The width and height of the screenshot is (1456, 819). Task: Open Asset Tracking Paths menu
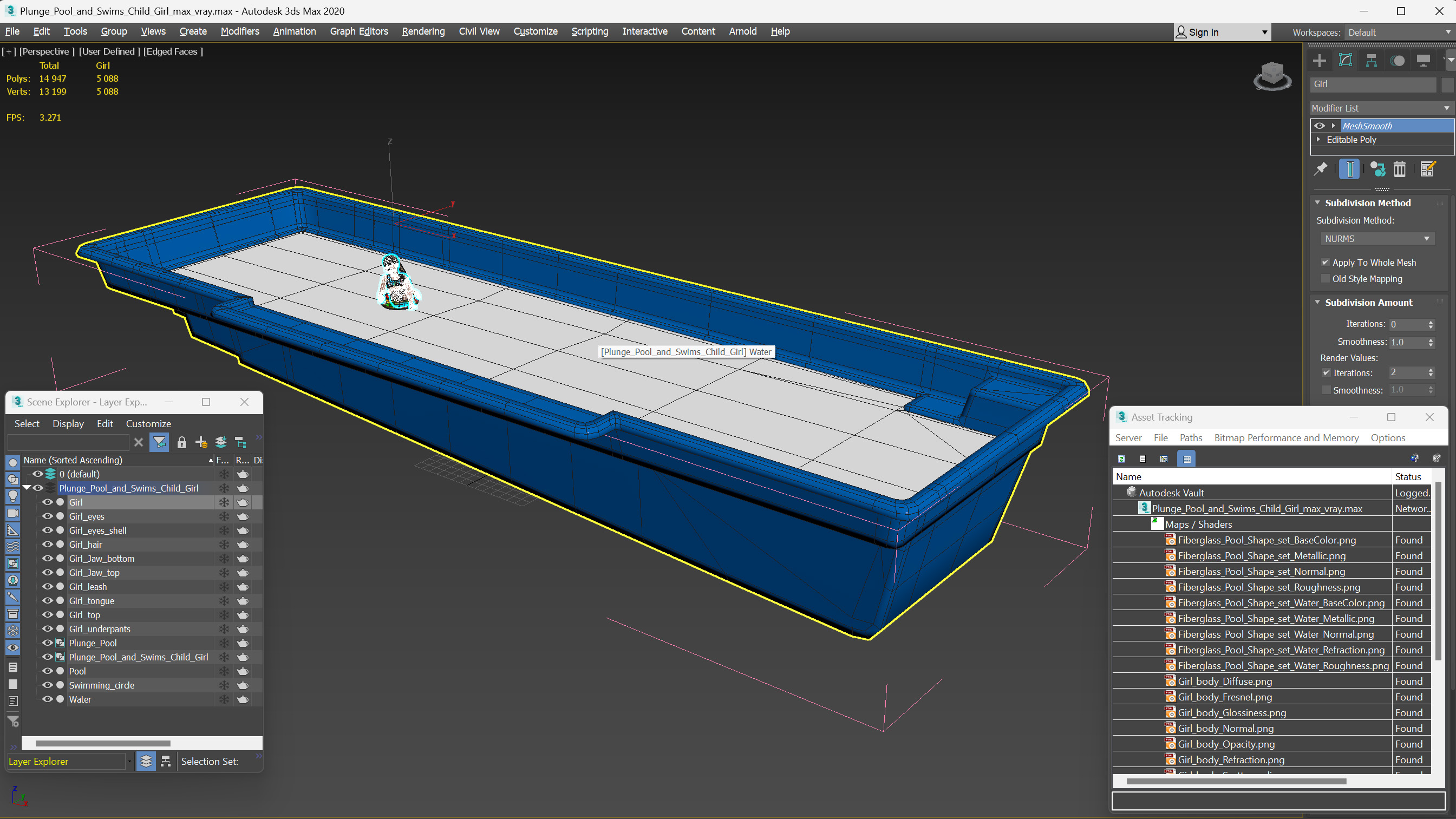1190,437
